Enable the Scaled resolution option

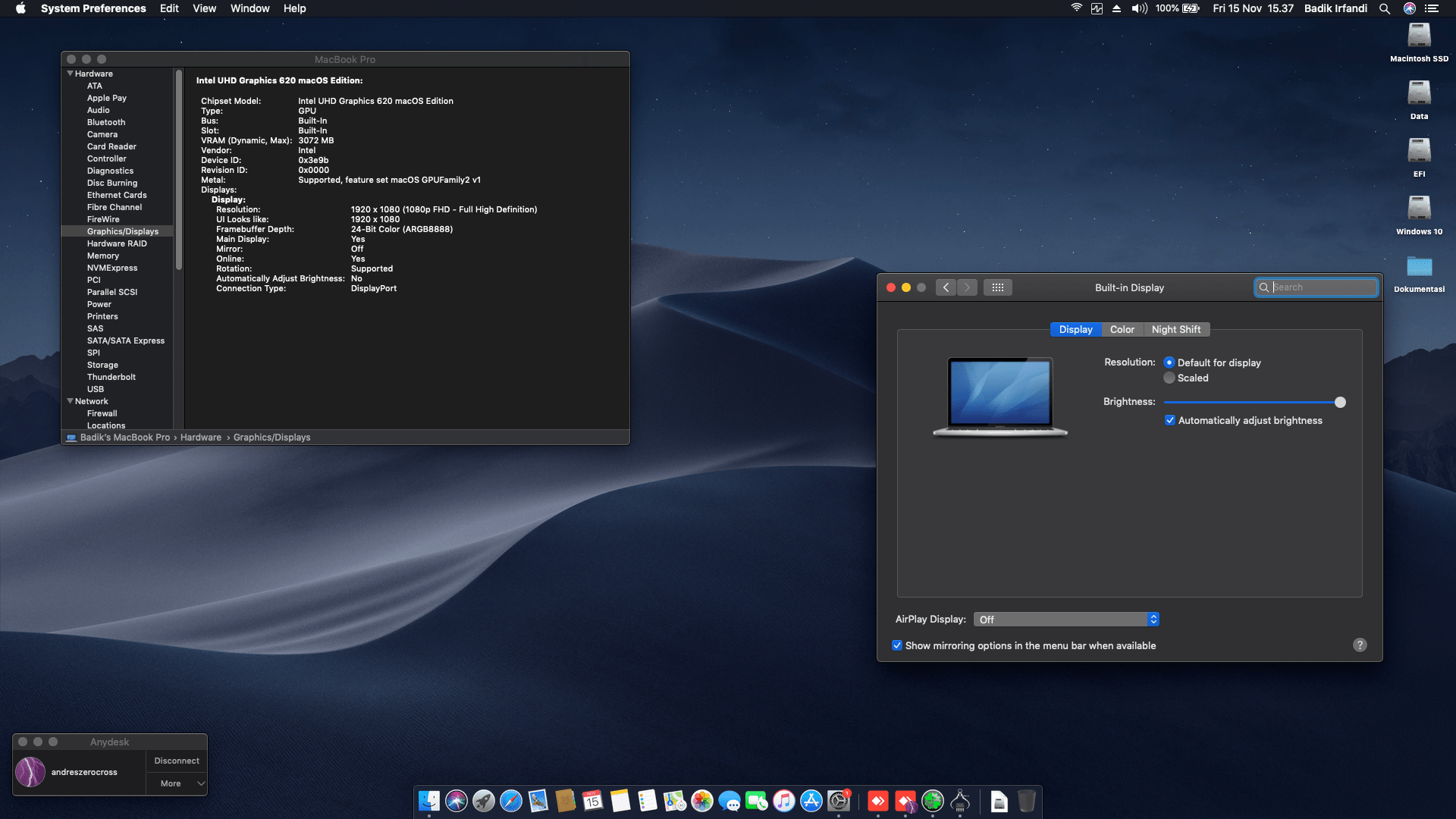coord(1169,378)
